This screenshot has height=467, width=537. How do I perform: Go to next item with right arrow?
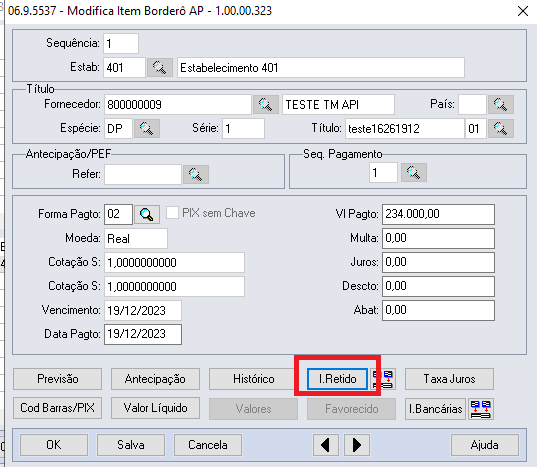(x=357, y=445)
